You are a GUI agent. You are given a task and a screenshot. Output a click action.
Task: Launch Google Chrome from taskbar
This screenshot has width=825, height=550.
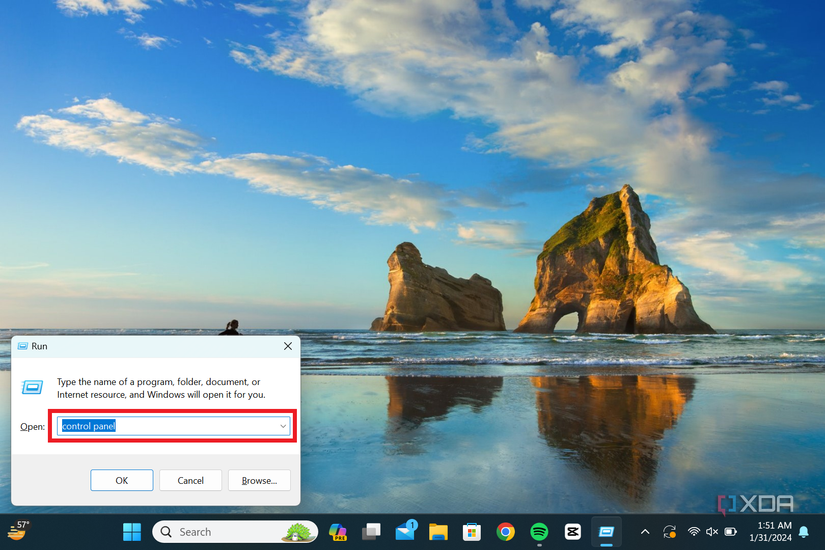pyautogui.click(x=506, y=532)
